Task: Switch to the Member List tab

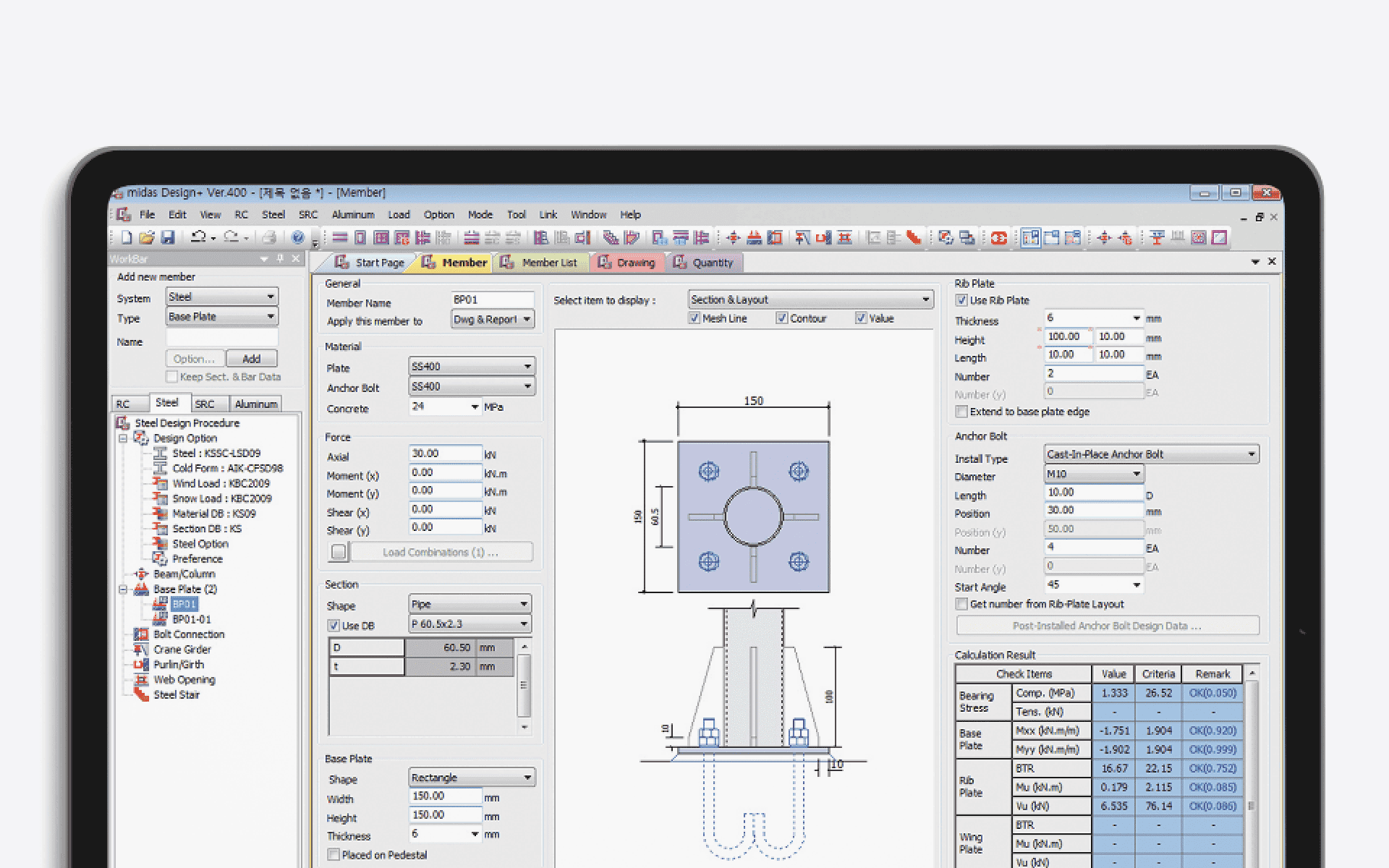Action: 541,263
